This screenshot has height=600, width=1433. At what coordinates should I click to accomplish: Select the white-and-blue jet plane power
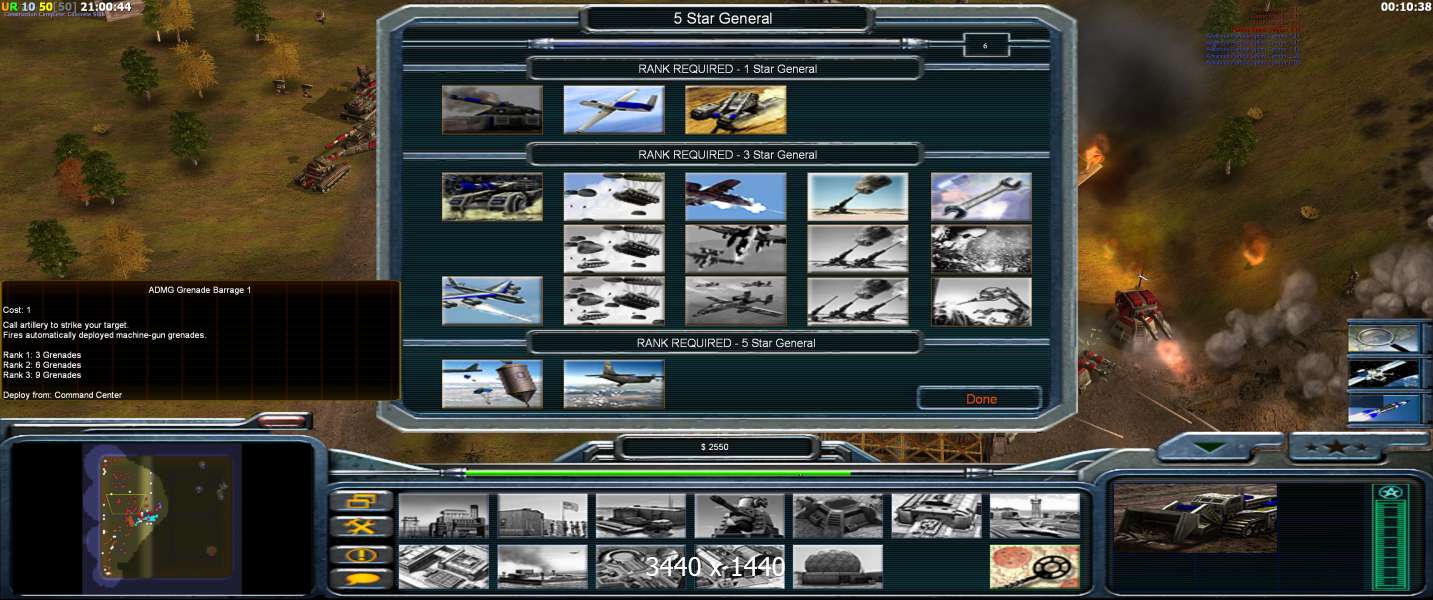click(x=614, y=109)
